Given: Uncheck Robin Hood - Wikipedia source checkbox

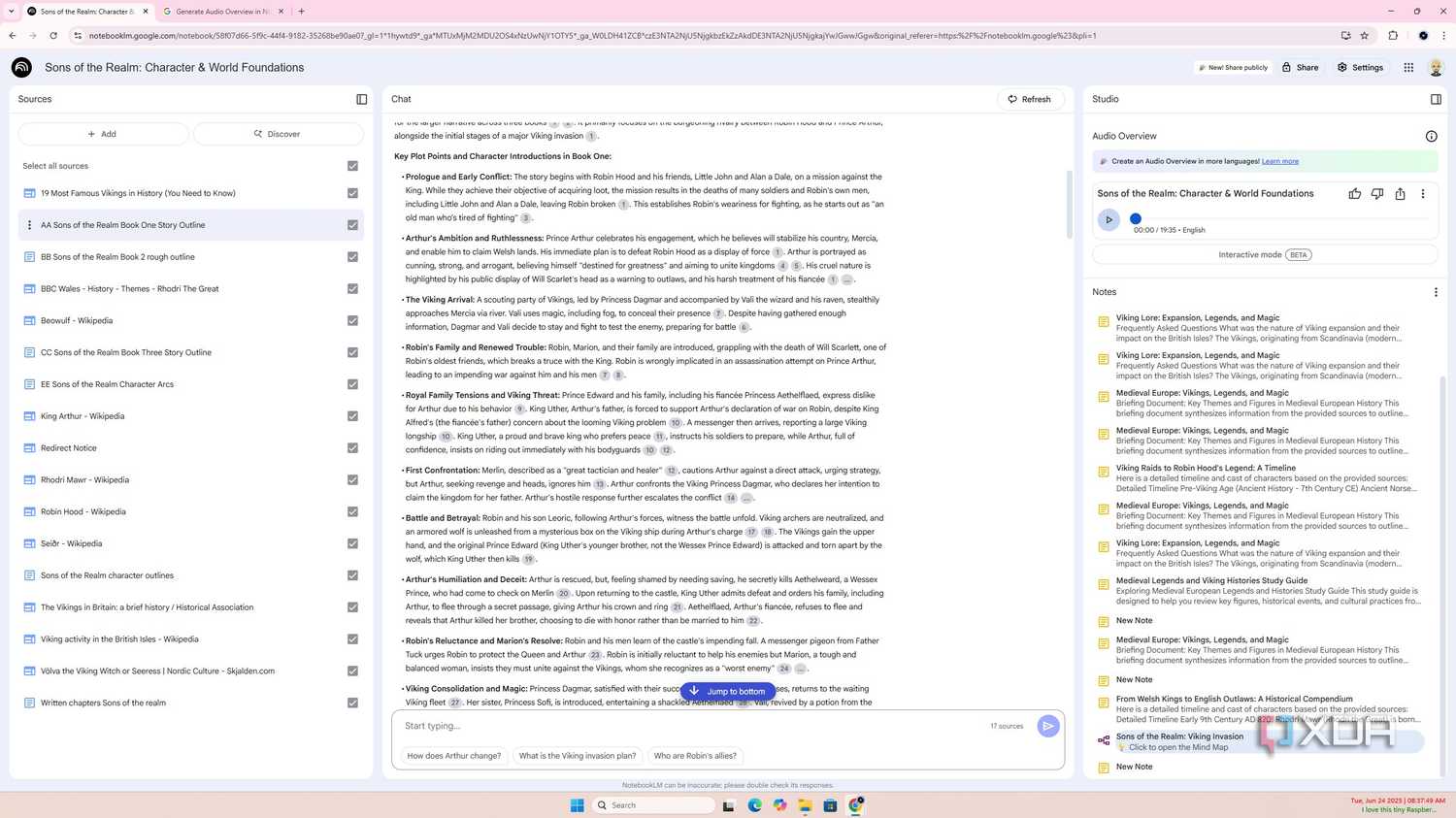Looking at the screenshot, I should click(x=352, y=511).
